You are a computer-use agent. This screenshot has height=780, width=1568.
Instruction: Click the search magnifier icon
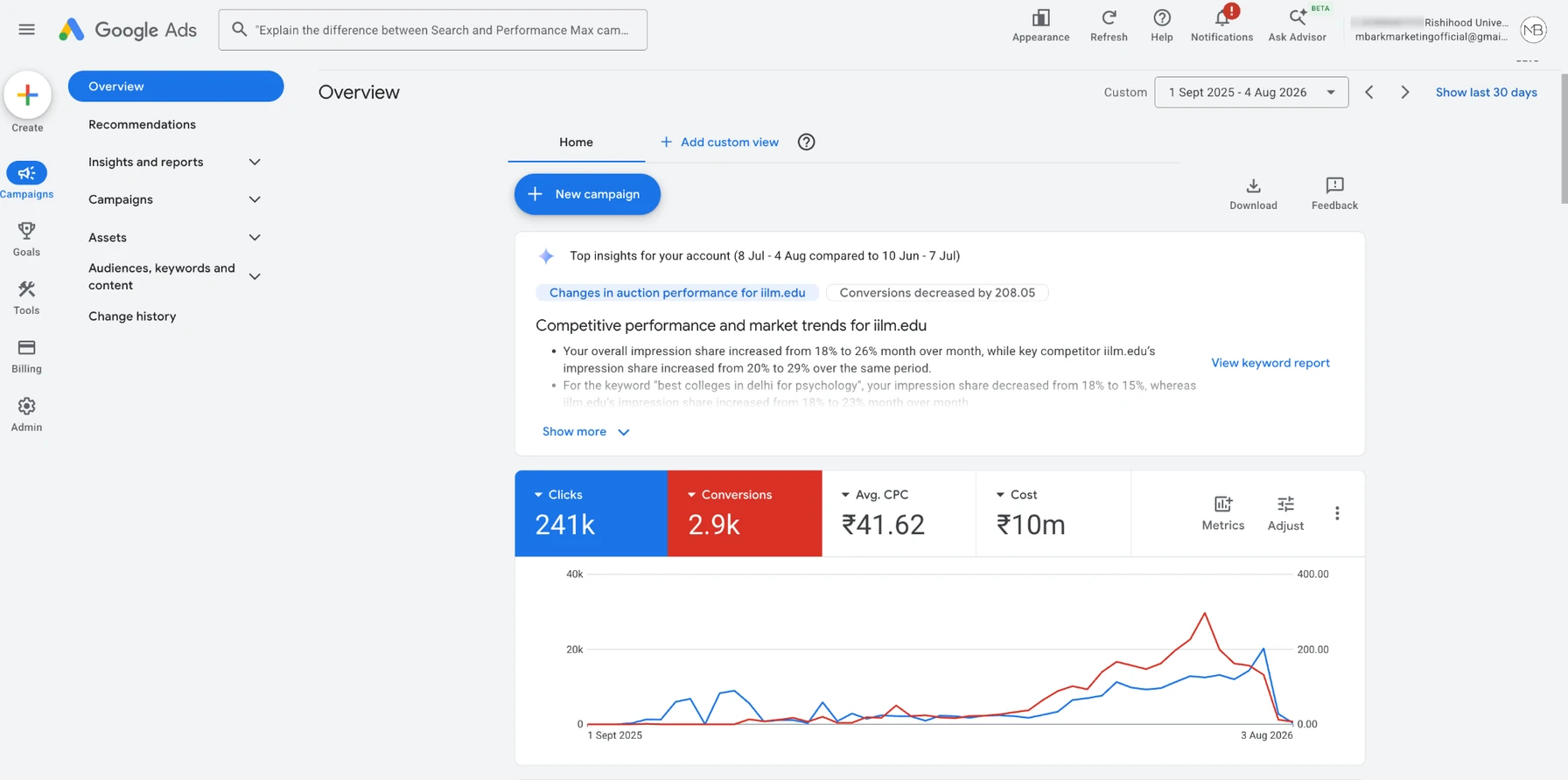tap(239, 30)
